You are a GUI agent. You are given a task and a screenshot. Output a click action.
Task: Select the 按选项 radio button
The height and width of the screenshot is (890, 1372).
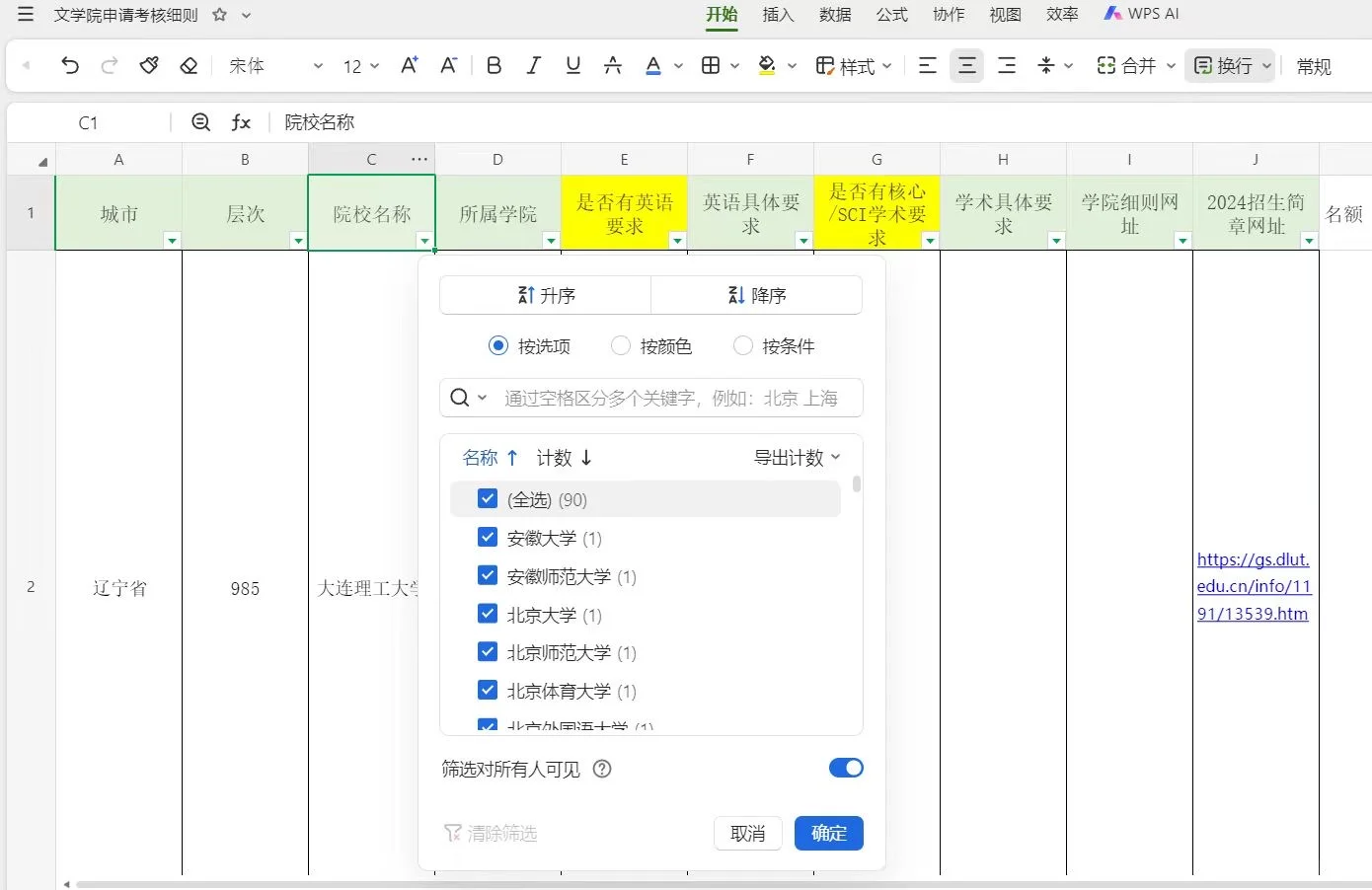point(498,345)
